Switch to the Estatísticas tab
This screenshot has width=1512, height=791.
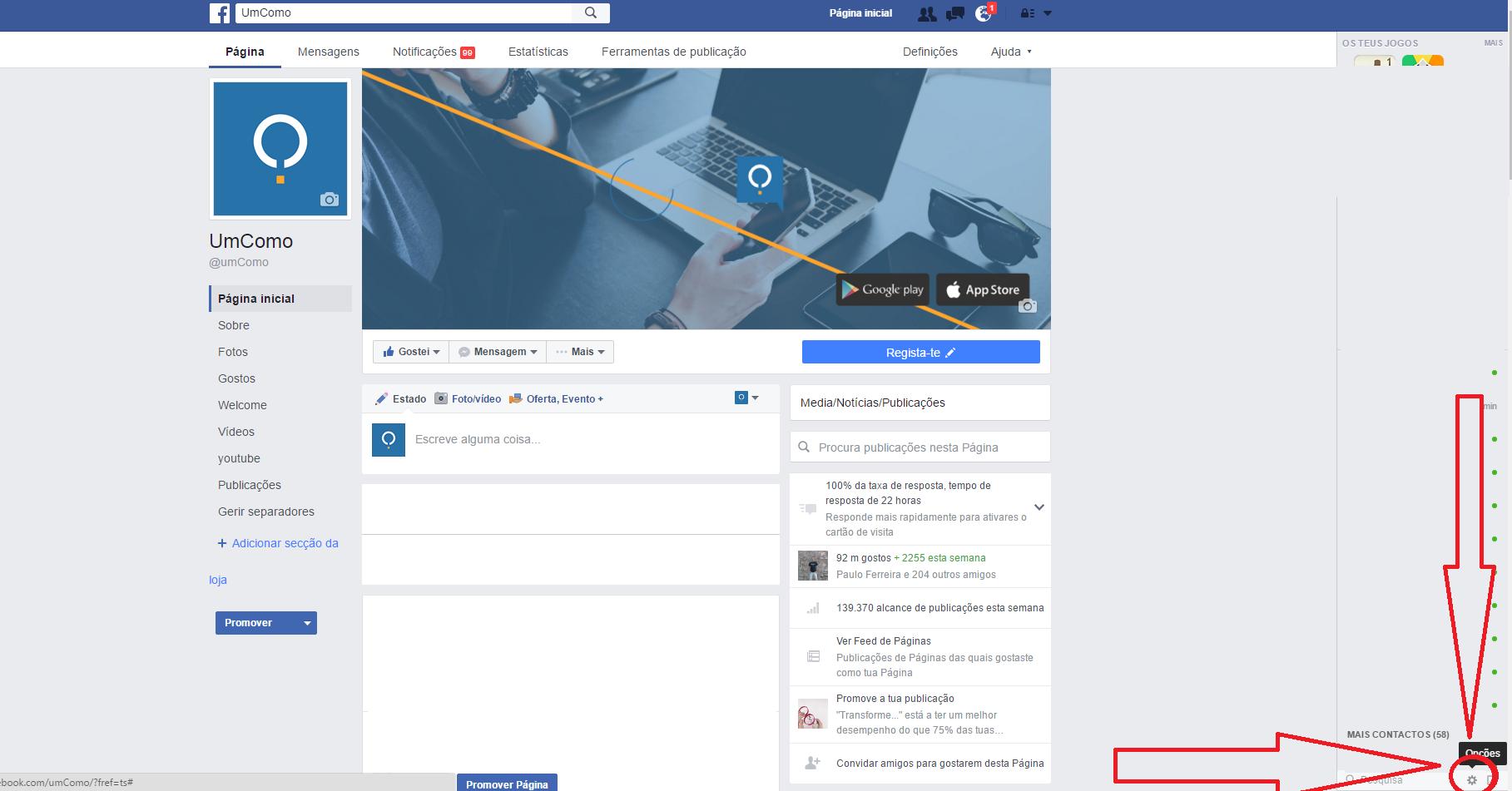click(538, 52)
